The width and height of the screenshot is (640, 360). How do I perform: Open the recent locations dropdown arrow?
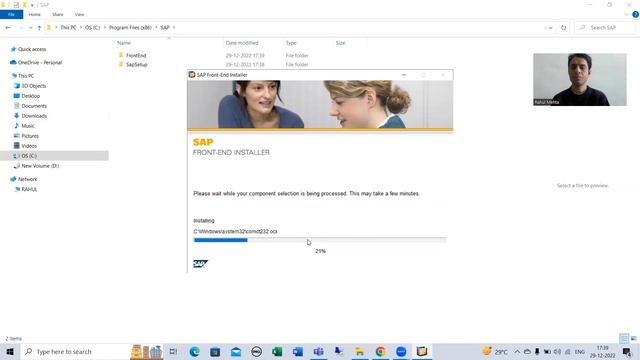(x=30, y=28)
